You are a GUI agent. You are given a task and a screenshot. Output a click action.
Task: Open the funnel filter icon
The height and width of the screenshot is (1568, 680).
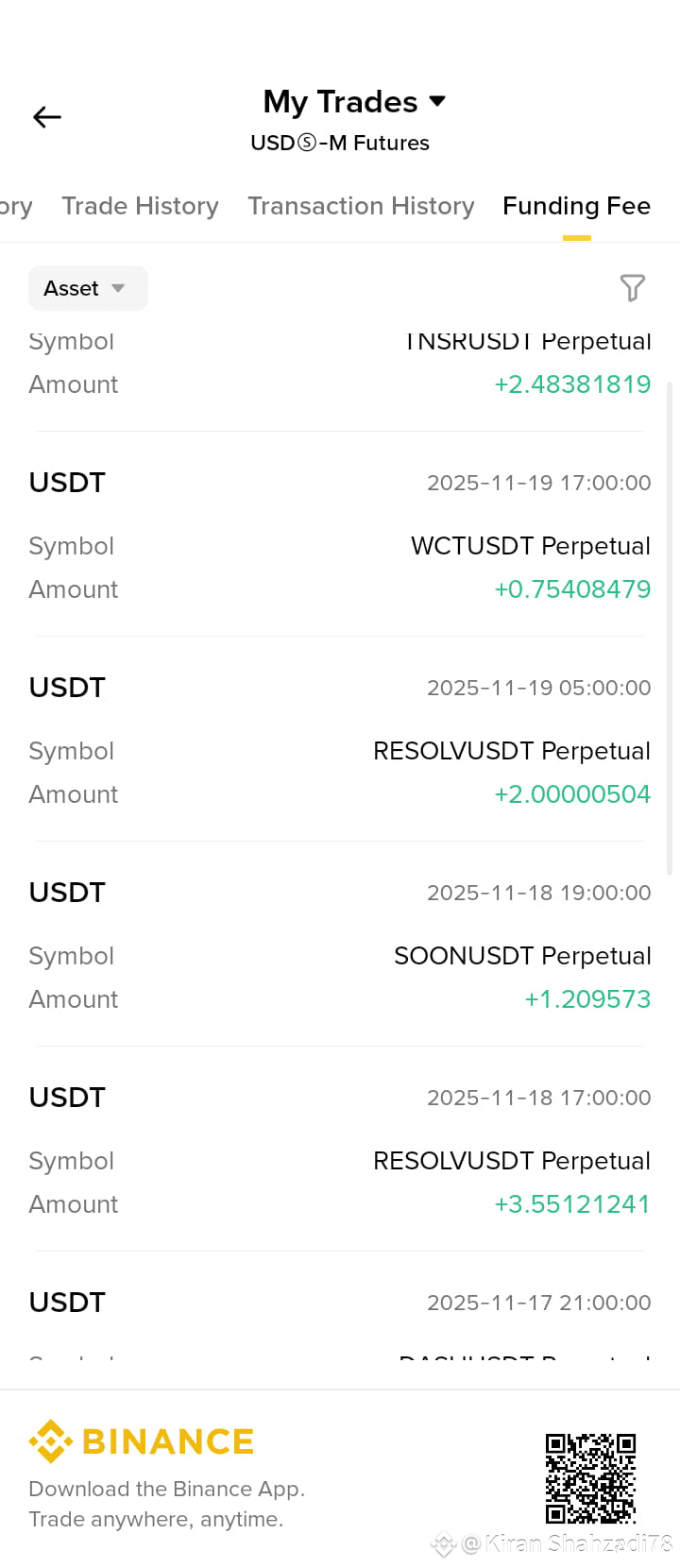pyautogui.click(x=633, y=288)
